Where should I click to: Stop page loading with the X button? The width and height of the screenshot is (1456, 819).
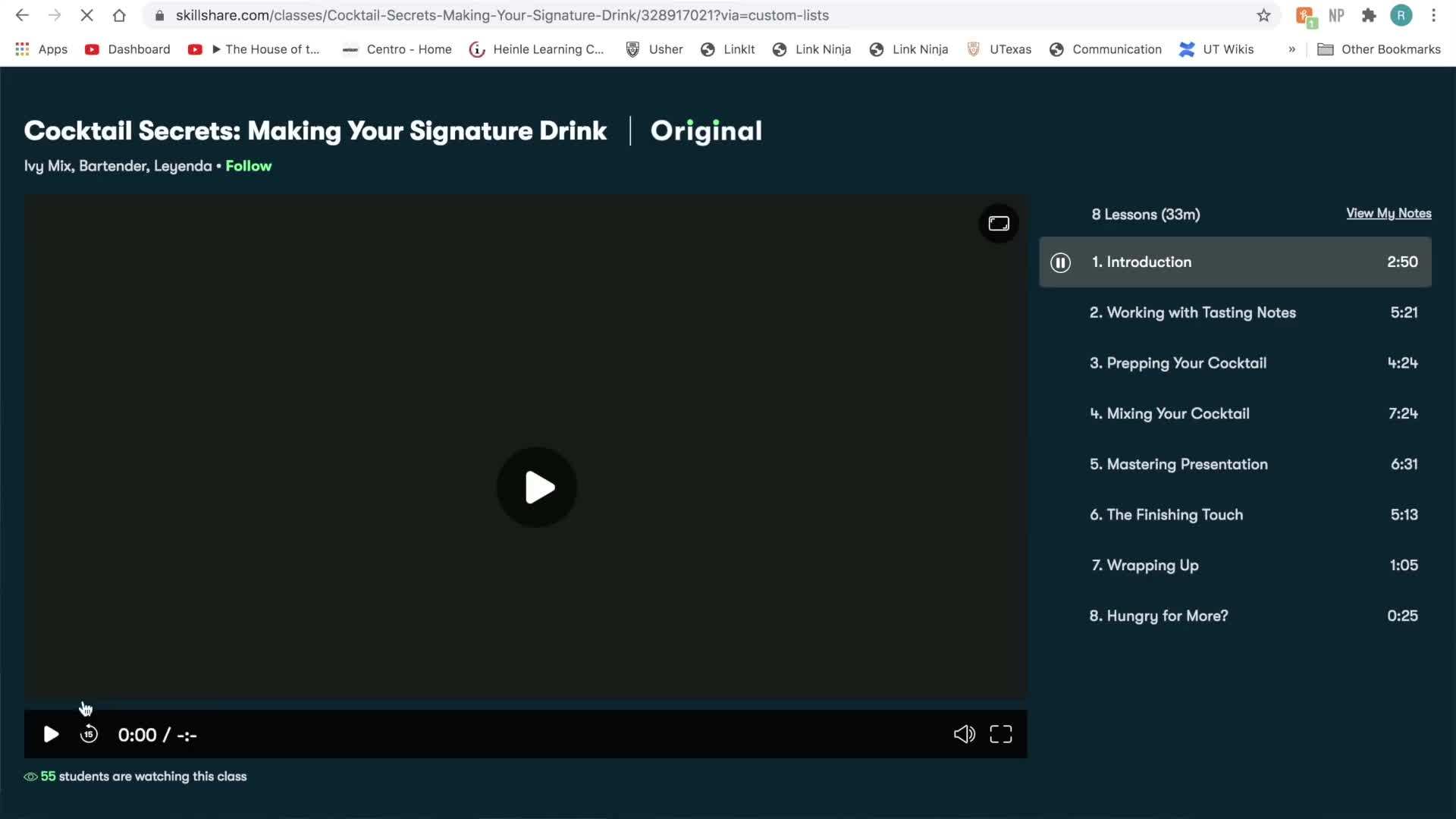(x=86, y=15)
